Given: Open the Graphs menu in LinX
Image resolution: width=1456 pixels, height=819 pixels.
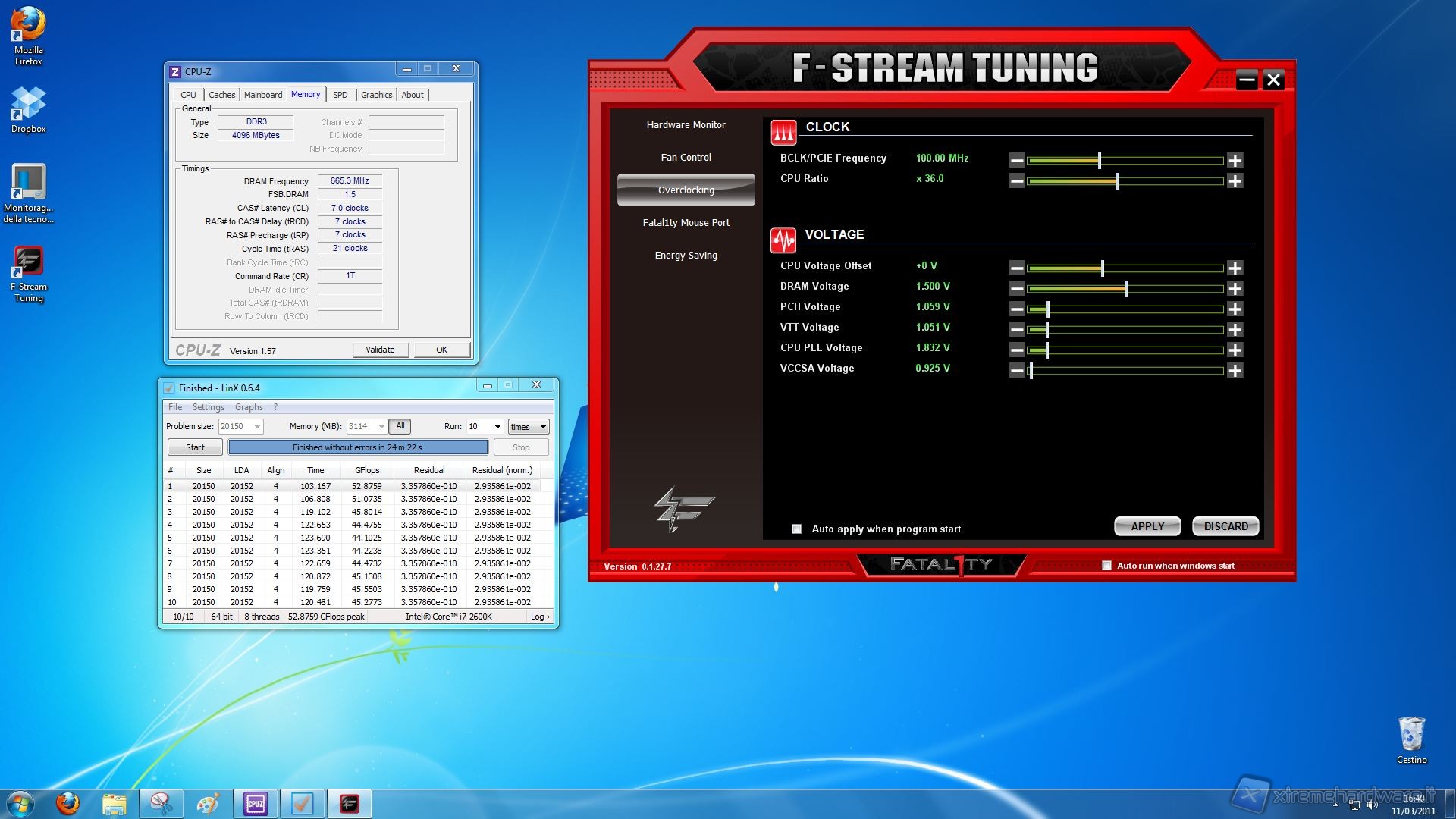Looking at the screenshot, I should [x=249, y=407].
